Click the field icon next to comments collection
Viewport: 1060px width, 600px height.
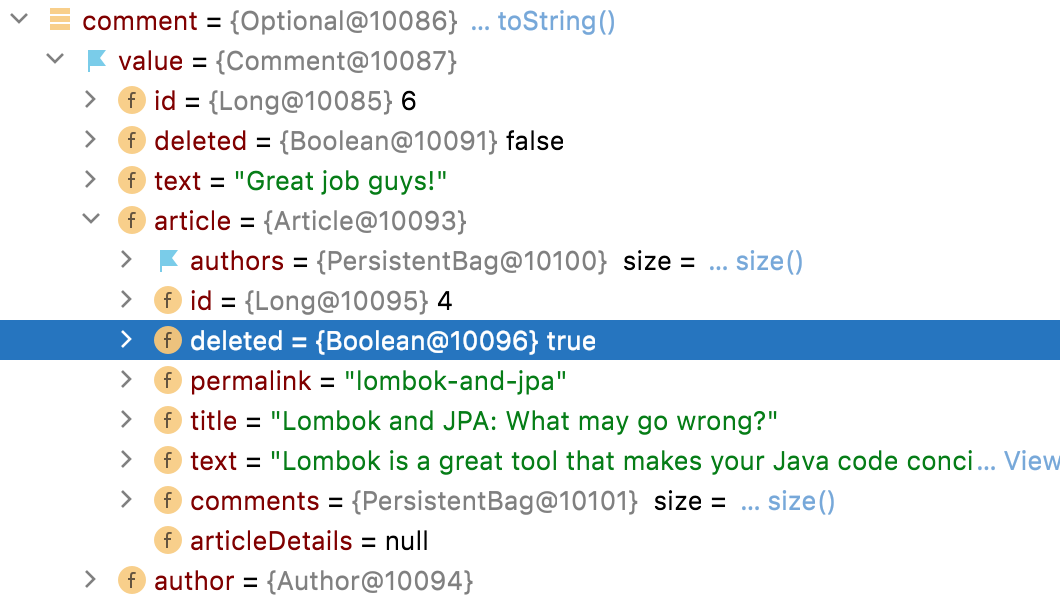168,500
